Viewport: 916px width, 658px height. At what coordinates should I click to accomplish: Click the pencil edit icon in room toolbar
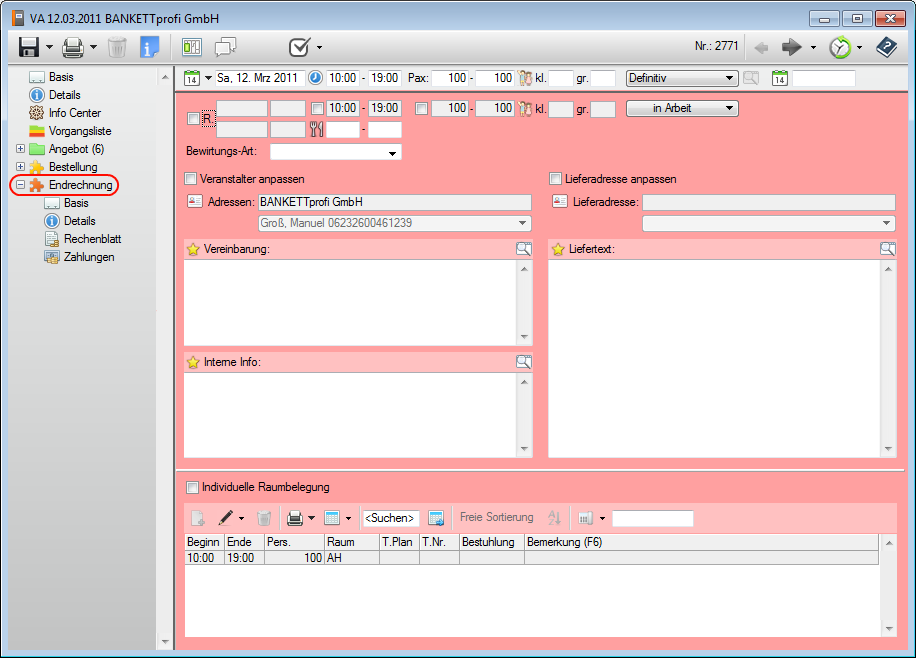coord(226,518)
